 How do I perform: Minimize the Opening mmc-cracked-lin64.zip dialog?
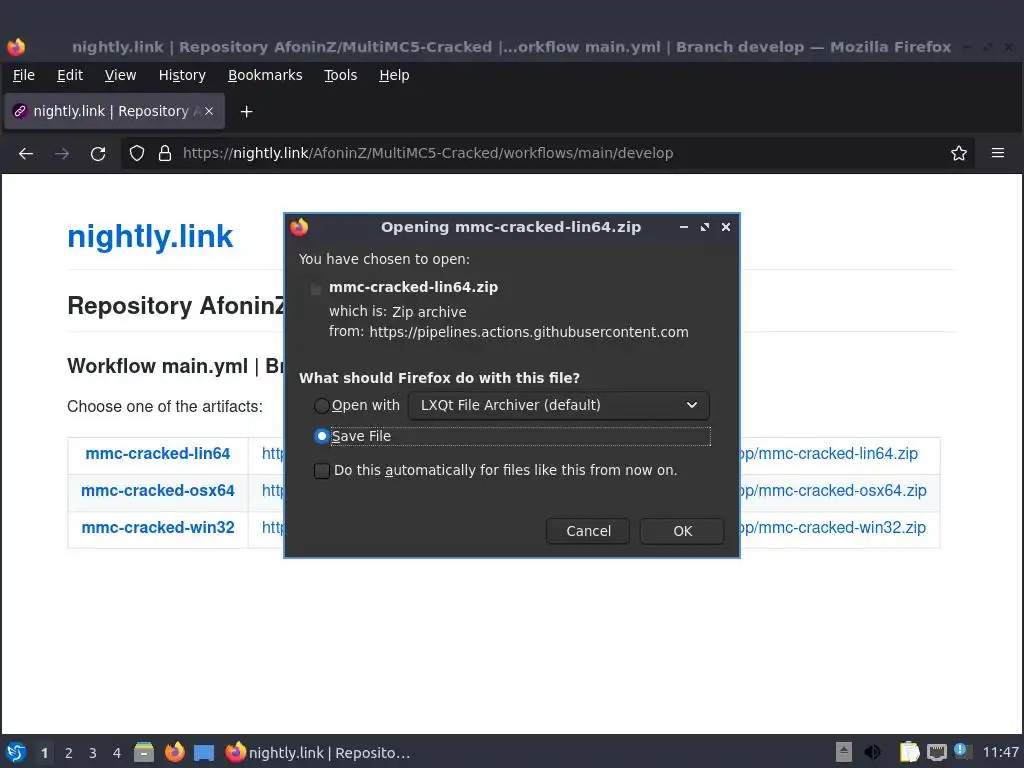684,227
